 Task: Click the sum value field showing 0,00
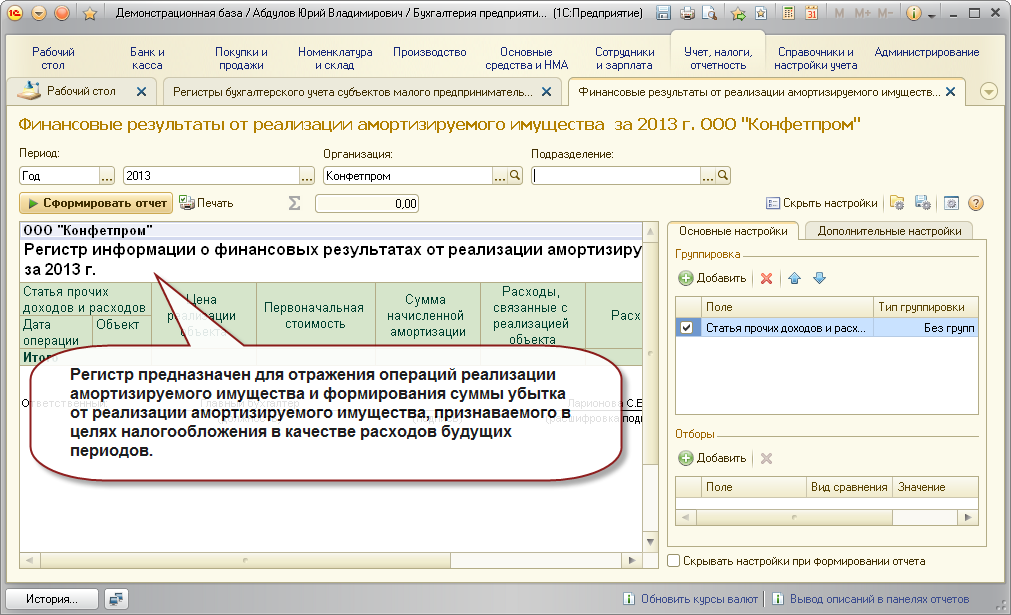[x=366, y=204]
